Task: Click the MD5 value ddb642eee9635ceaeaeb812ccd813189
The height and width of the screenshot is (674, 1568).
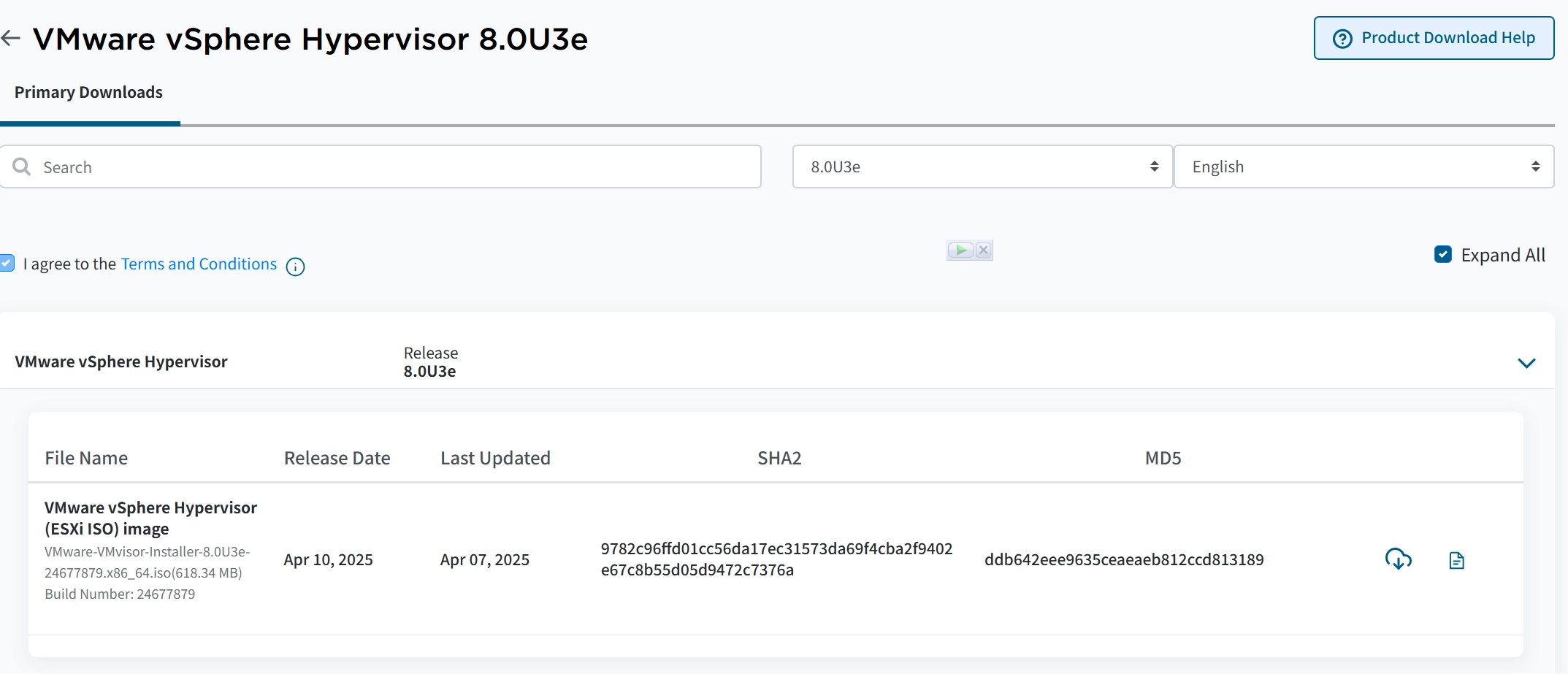Action: pyautogui.click(x=1124, y=559)
